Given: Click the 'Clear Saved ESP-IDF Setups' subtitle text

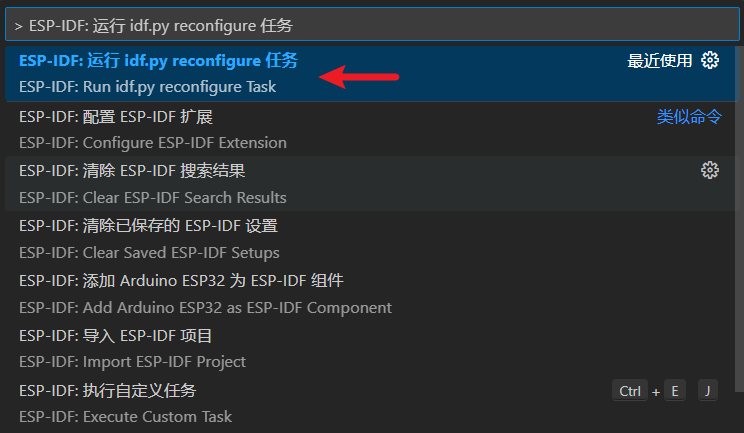Looking at the screenshot, I should tap(149, 253).
